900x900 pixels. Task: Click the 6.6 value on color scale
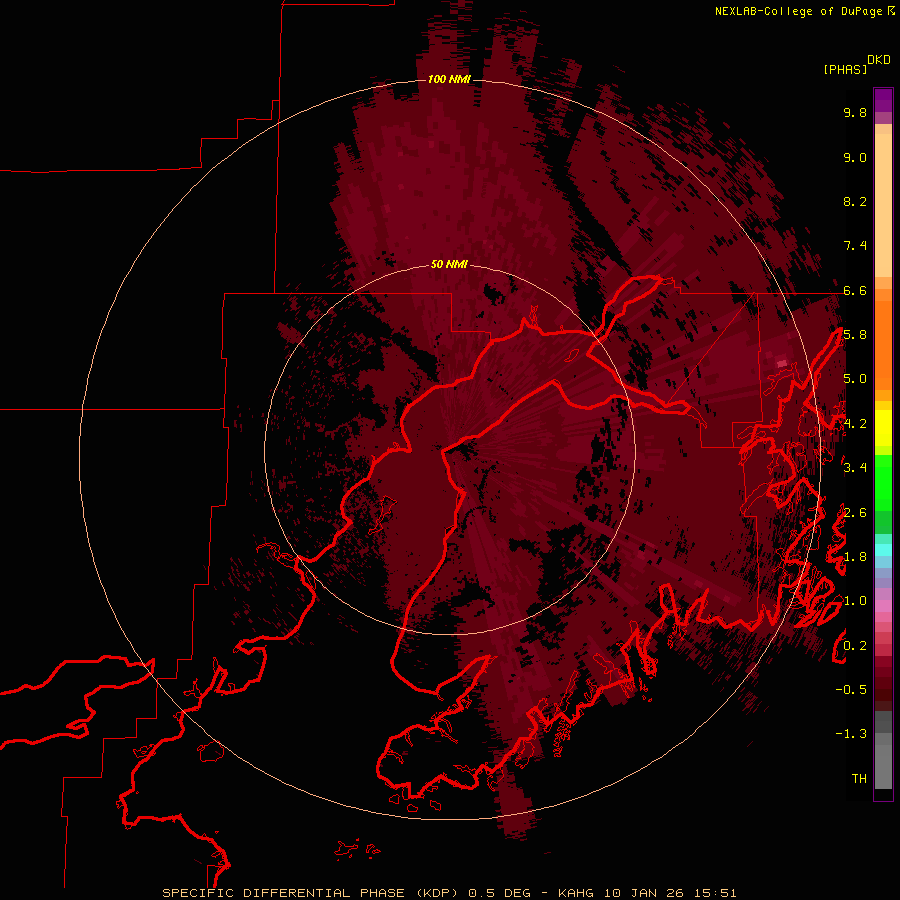855,290
